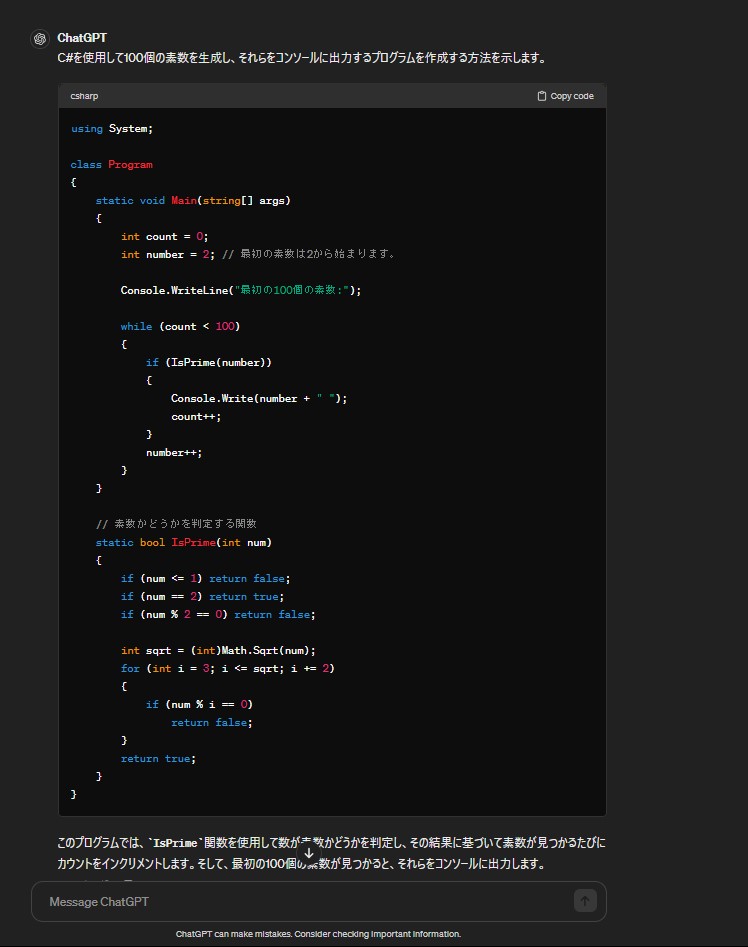748x947 pixels.
Task: Click the csharp language label
Action: pyautogui.click(x=84, y=96)
